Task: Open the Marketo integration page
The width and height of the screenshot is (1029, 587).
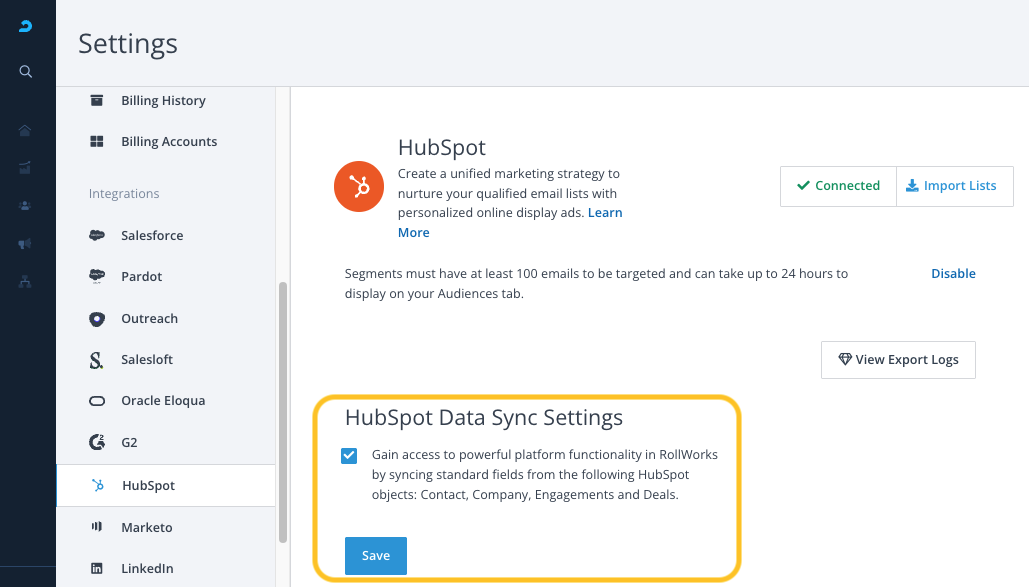Action: point(146,527)
